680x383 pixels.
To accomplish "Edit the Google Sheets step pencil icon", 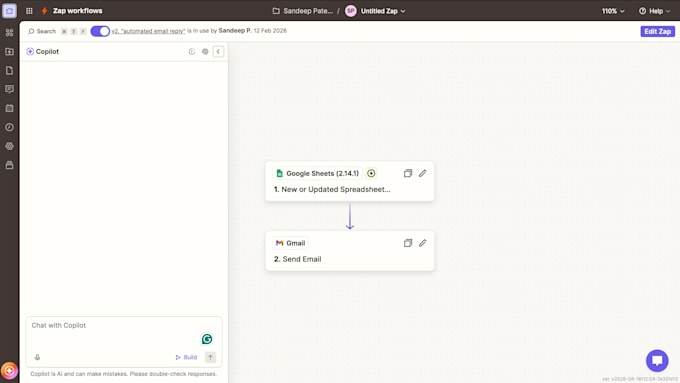I will 423,173.
